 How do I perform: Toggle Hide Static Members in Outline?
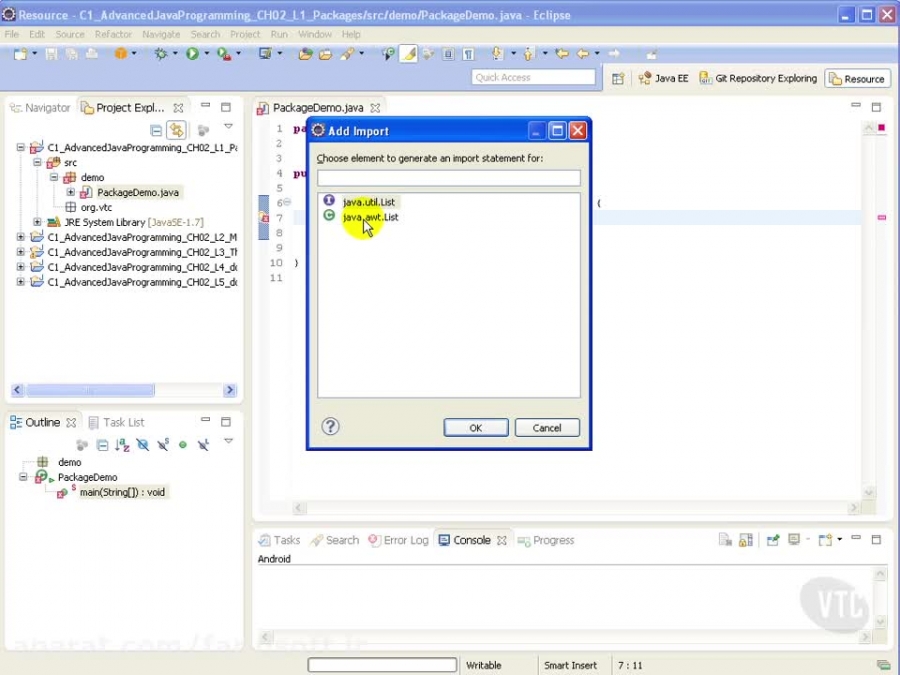[163, 445]
